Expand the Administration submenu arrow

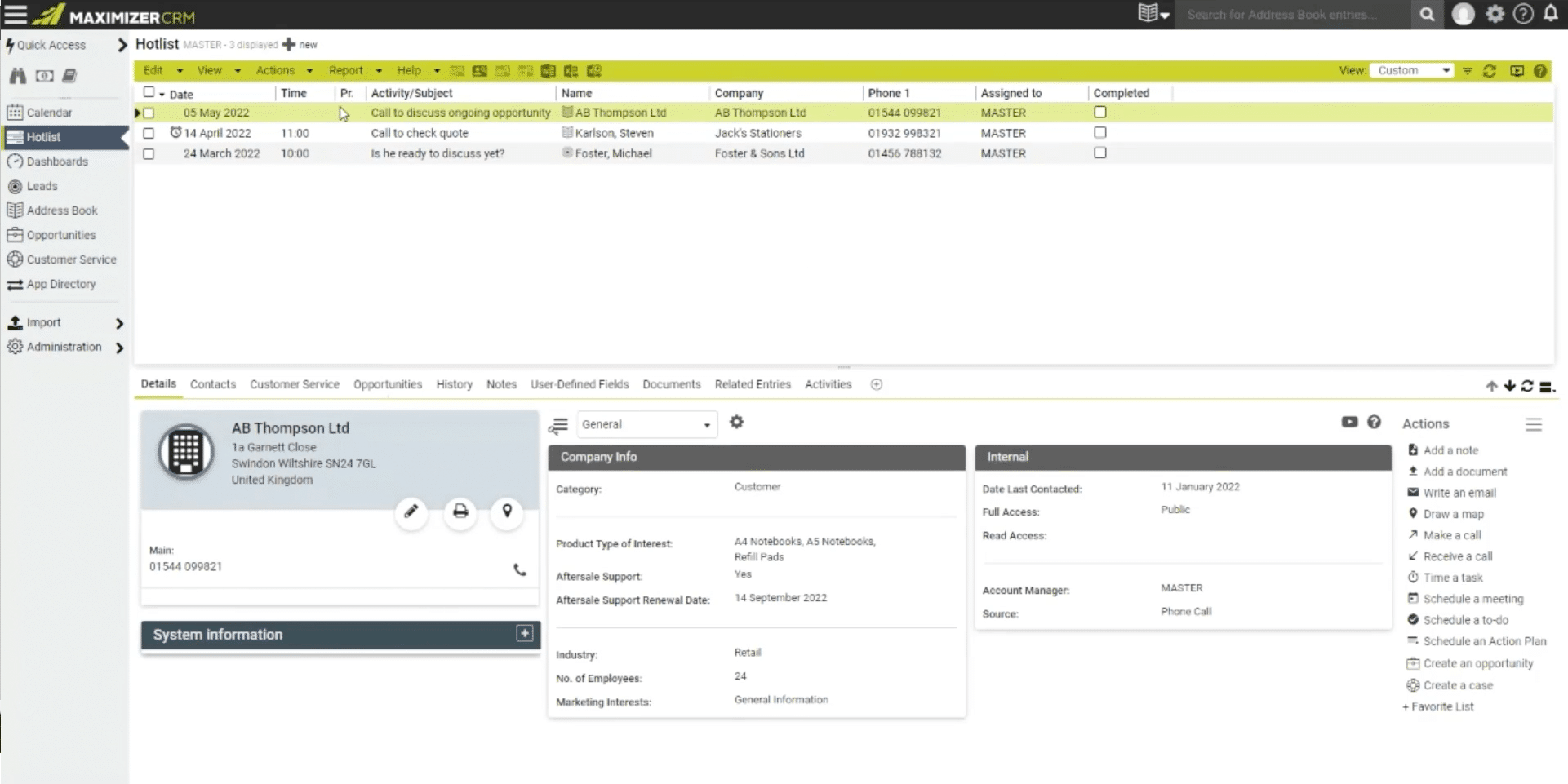[119, 348]
